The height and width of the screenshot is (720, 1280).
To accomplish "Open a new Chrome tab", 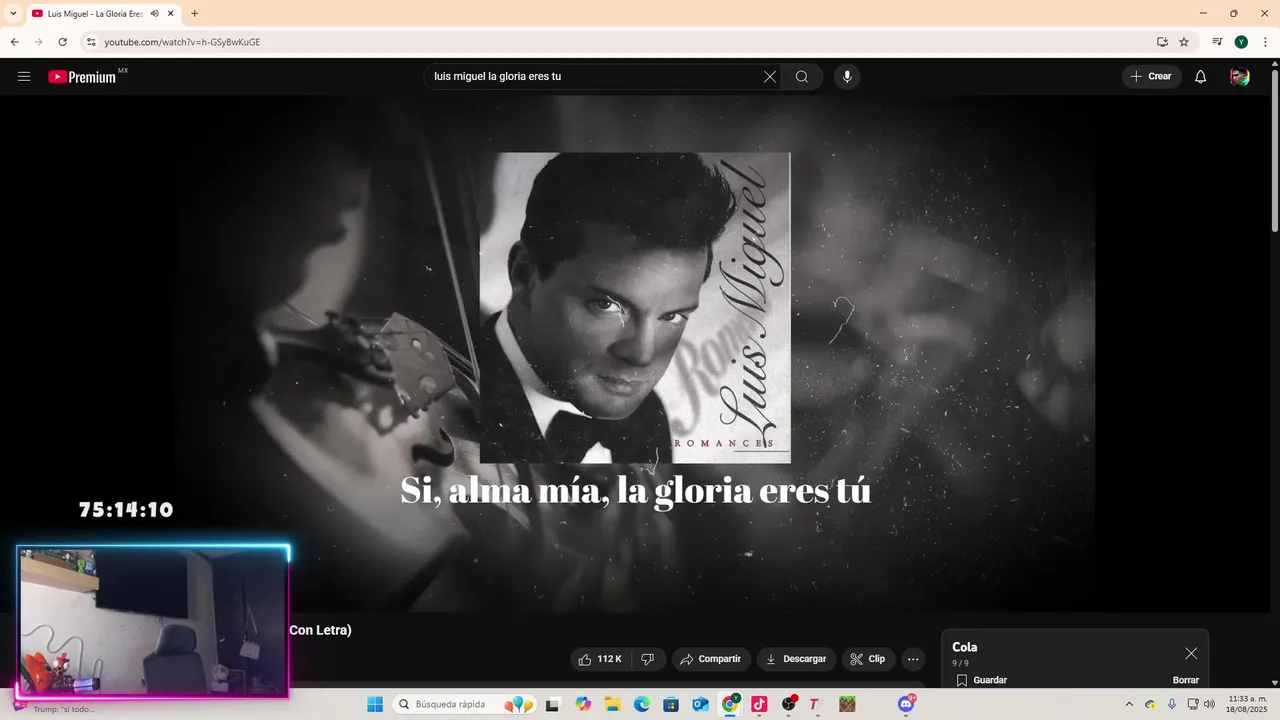I will coord(194,14).
